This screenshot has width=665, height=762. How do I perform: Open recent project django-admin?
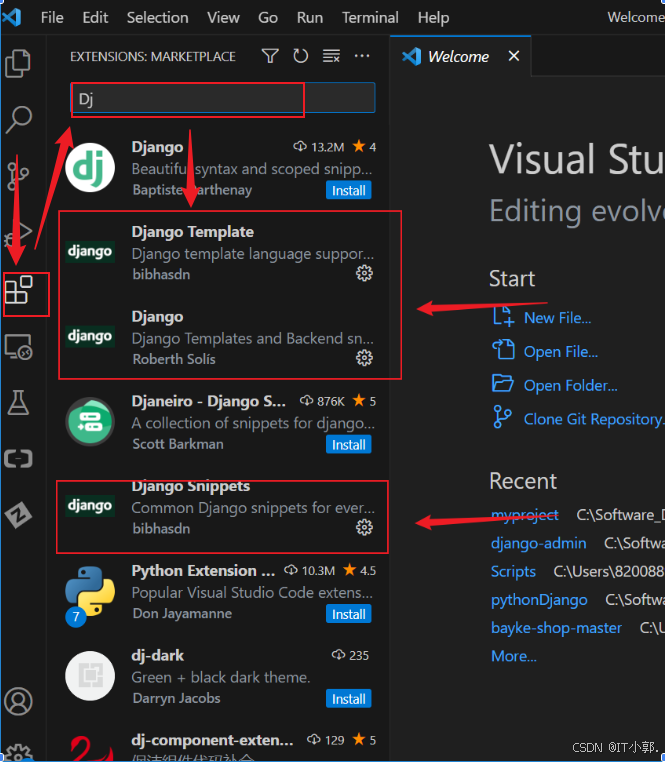point(539,543)
